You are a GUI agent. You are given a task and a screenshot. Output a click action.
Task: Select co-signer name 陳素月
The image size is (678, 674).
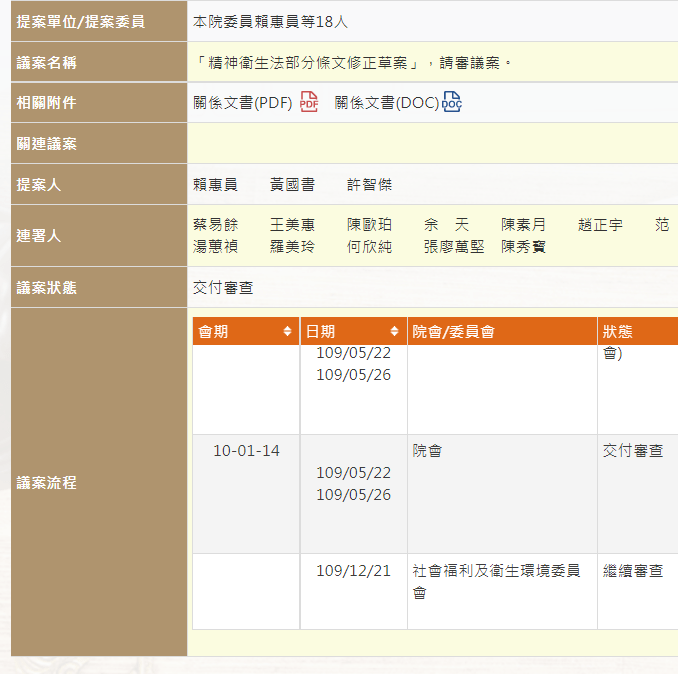pyautogui.click(x=523, y=224)
